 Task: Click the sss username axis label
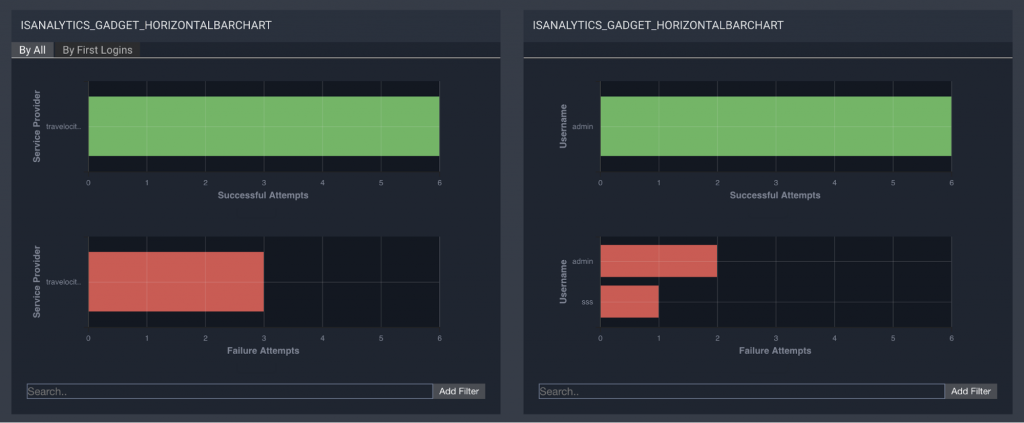click(586, 302)
